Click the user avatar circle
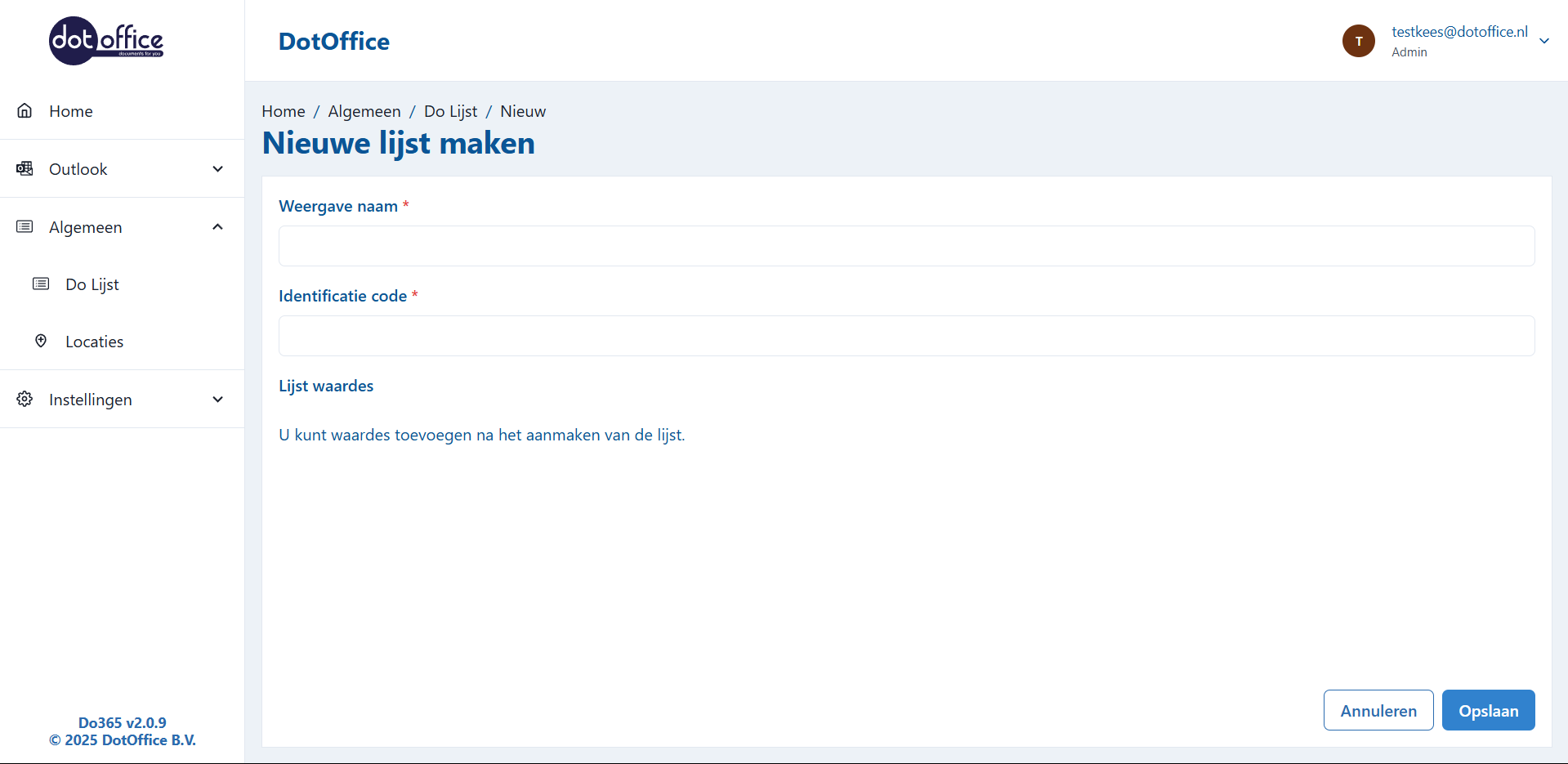This screenshot has height=764, width=1568. coord(1358,41)
